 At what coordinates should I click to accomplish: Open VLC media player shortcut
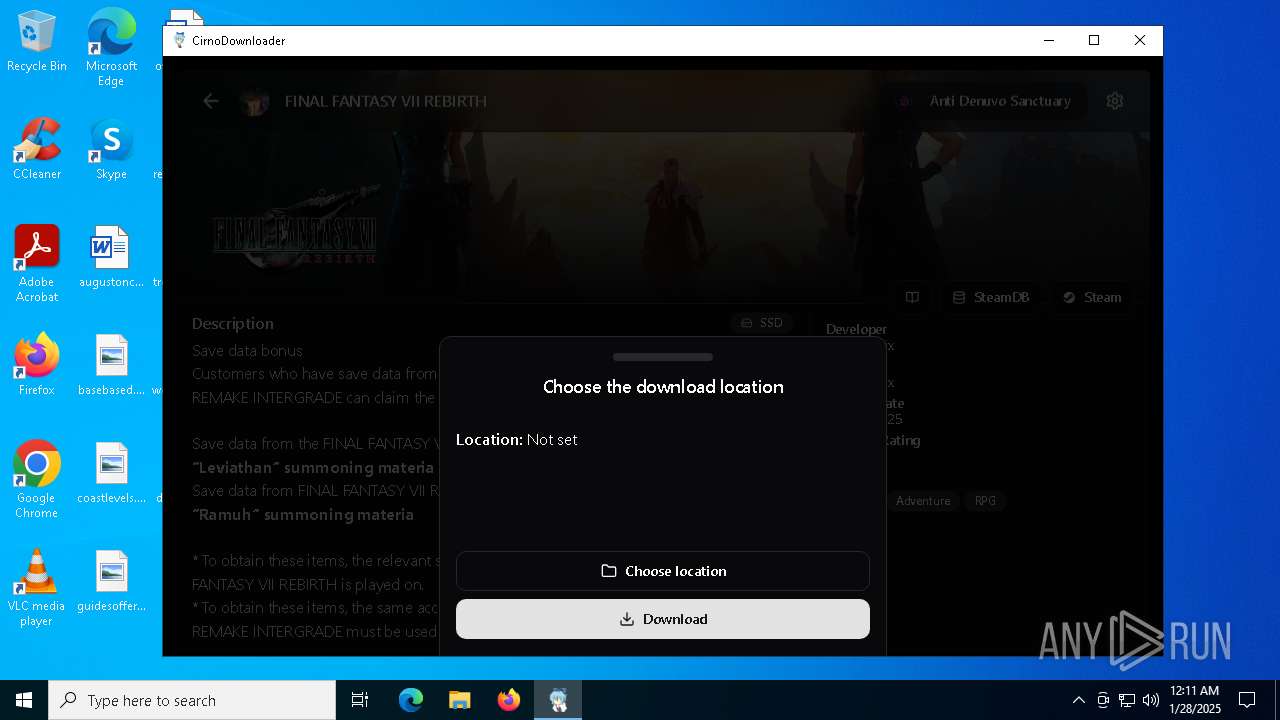point(37,589)
